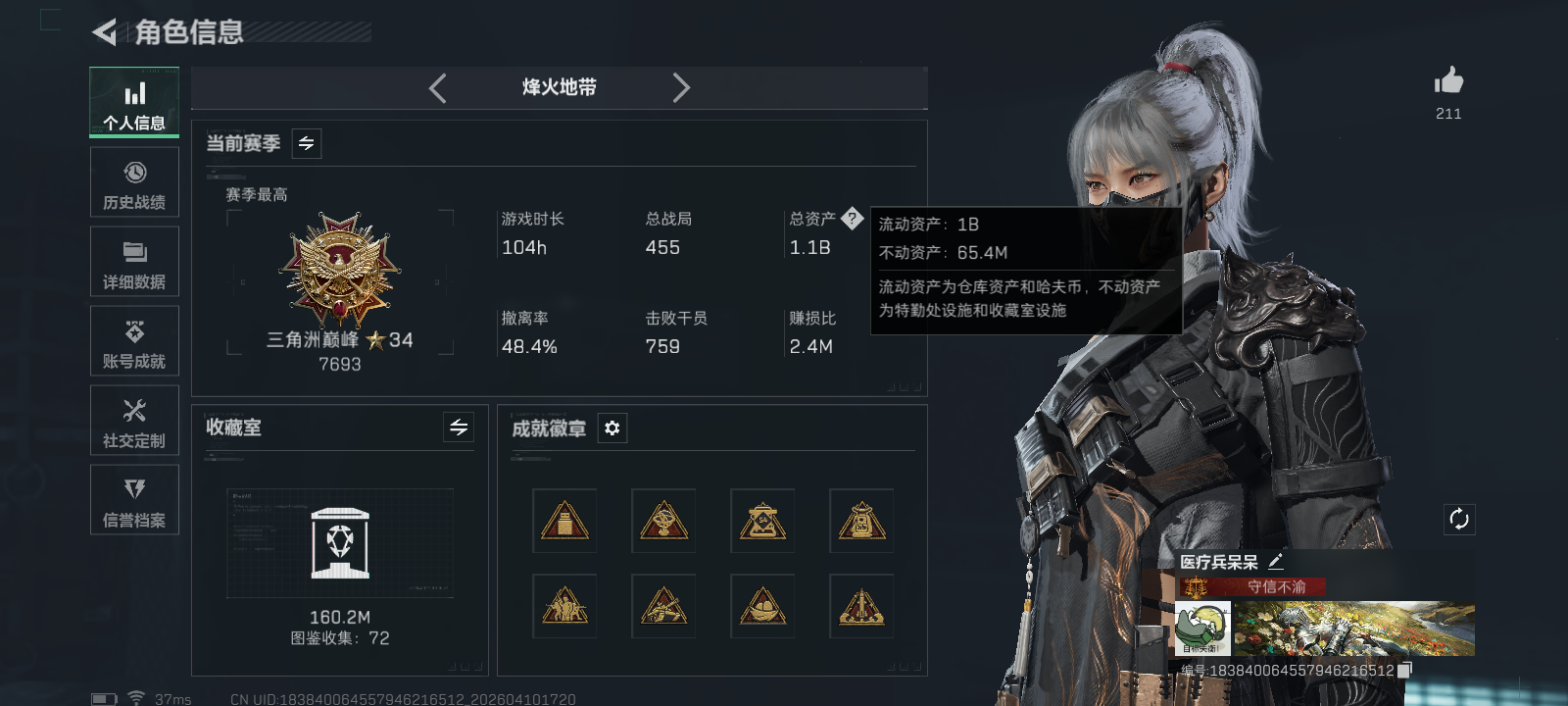Edit the 医疗兵呆呆 nickname with the pencil icon
Screen dimensions: 1568x706
click(1275, 562)
